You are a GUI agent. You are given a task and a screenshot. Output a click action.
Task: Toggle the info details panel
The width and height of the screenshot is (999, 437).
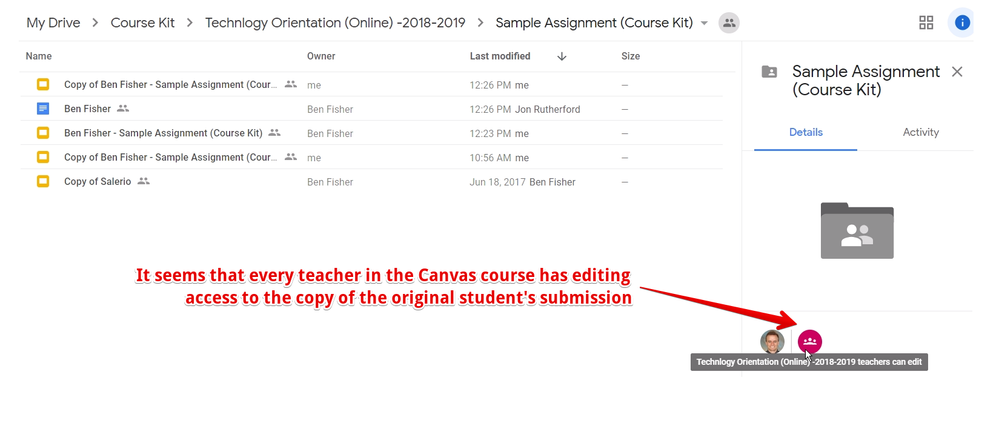pos(962,23)
